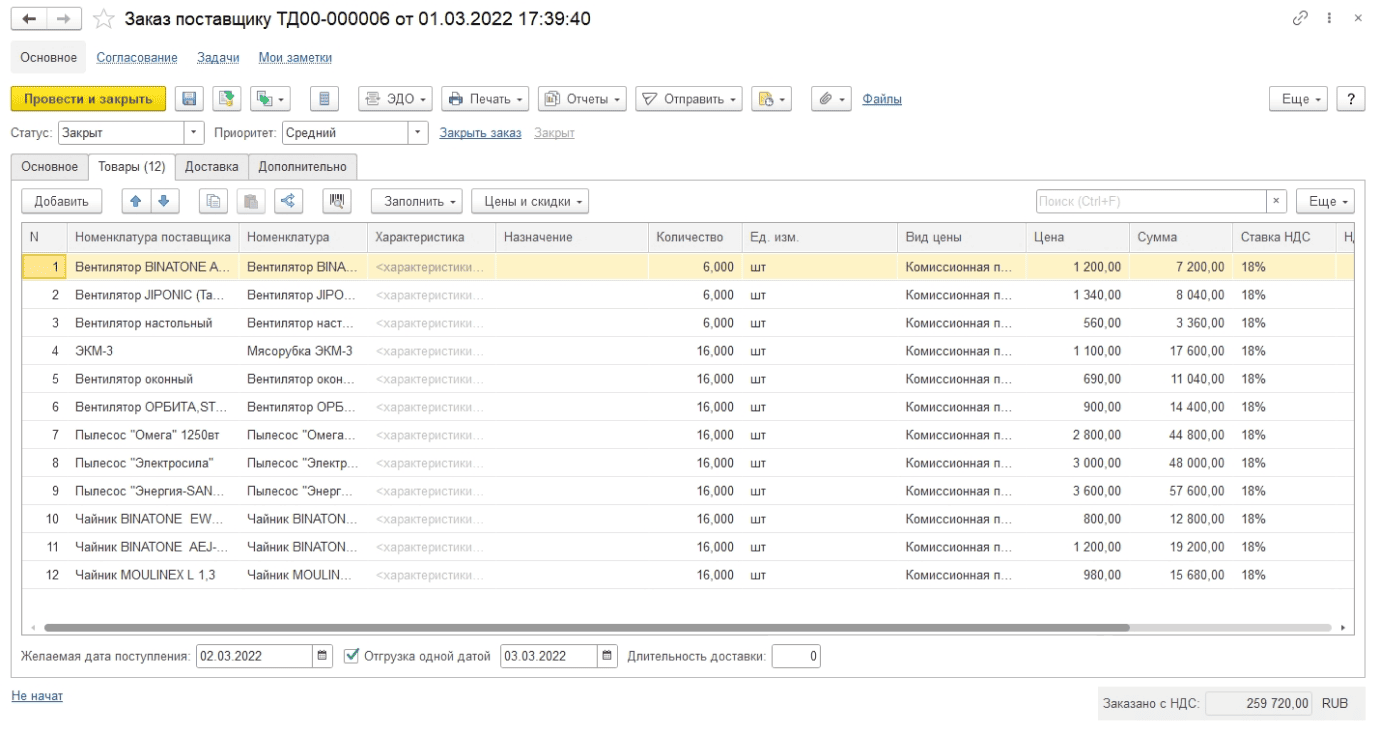Click the table search field
The height and width of the screenshot is (732, 1380).
[x=1151, y=201]
